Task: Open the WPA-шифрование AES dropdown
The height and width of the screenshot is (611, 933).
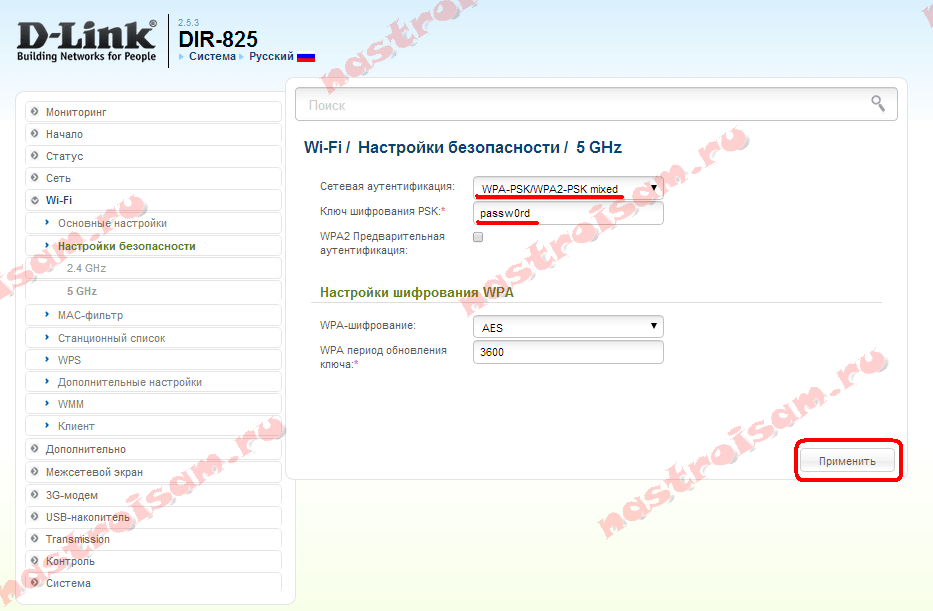Action: point(567,326)
